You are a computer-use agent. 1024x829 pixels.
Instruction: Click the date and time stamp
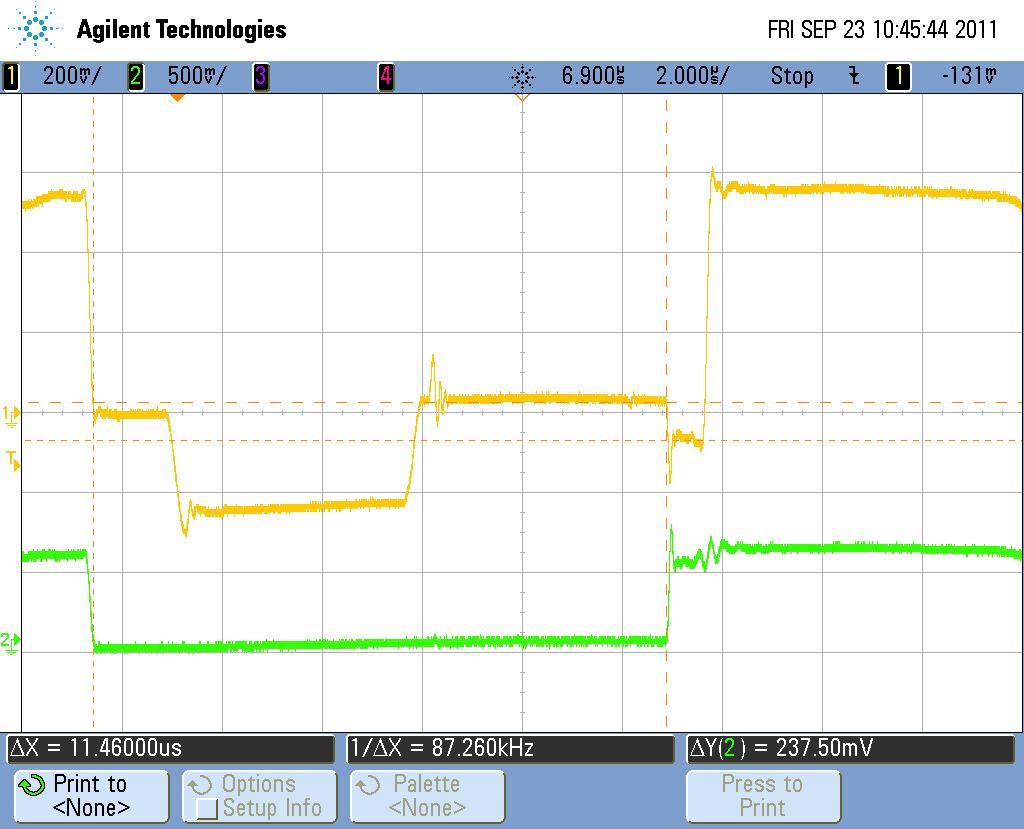click(x=882, y=29)
